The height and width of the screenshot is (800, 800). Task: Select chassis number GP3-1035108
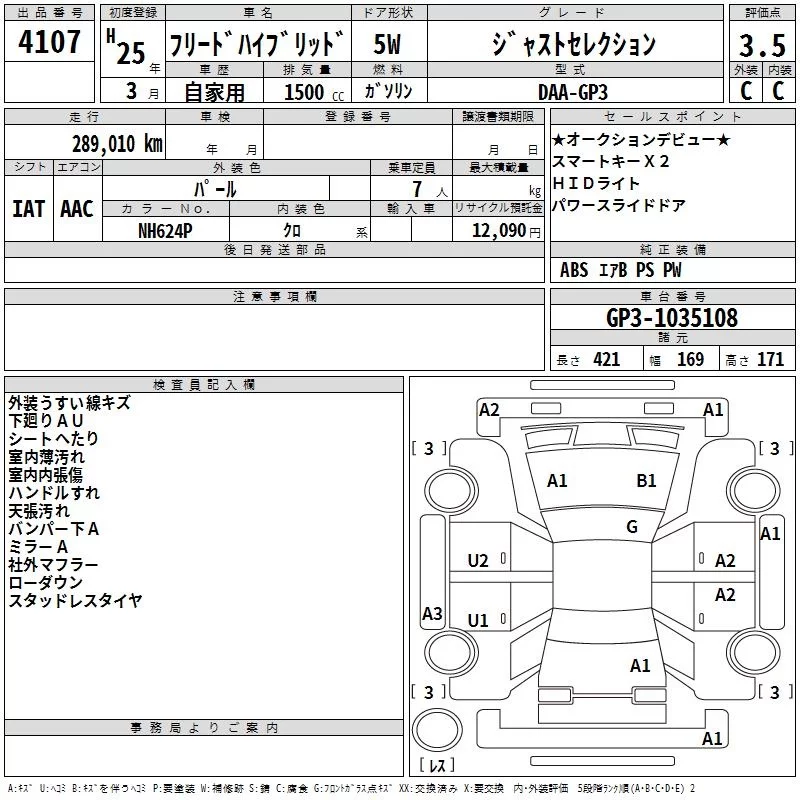pos(672,318)
